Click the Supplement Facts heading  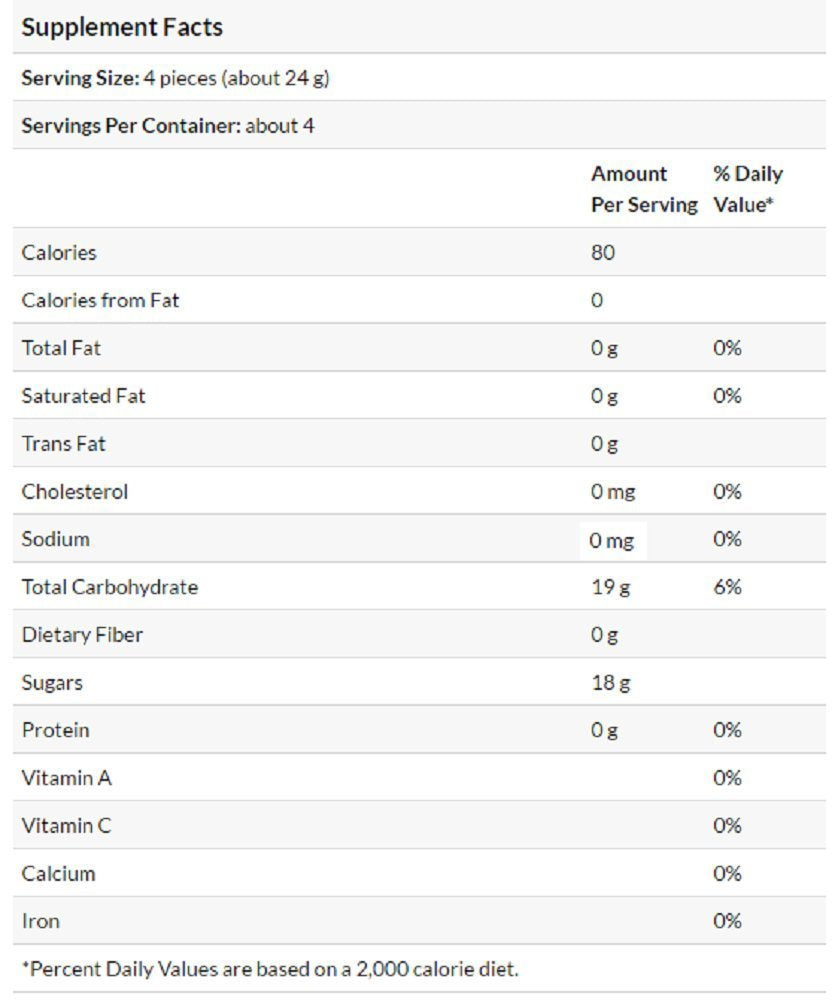(122, 28)
